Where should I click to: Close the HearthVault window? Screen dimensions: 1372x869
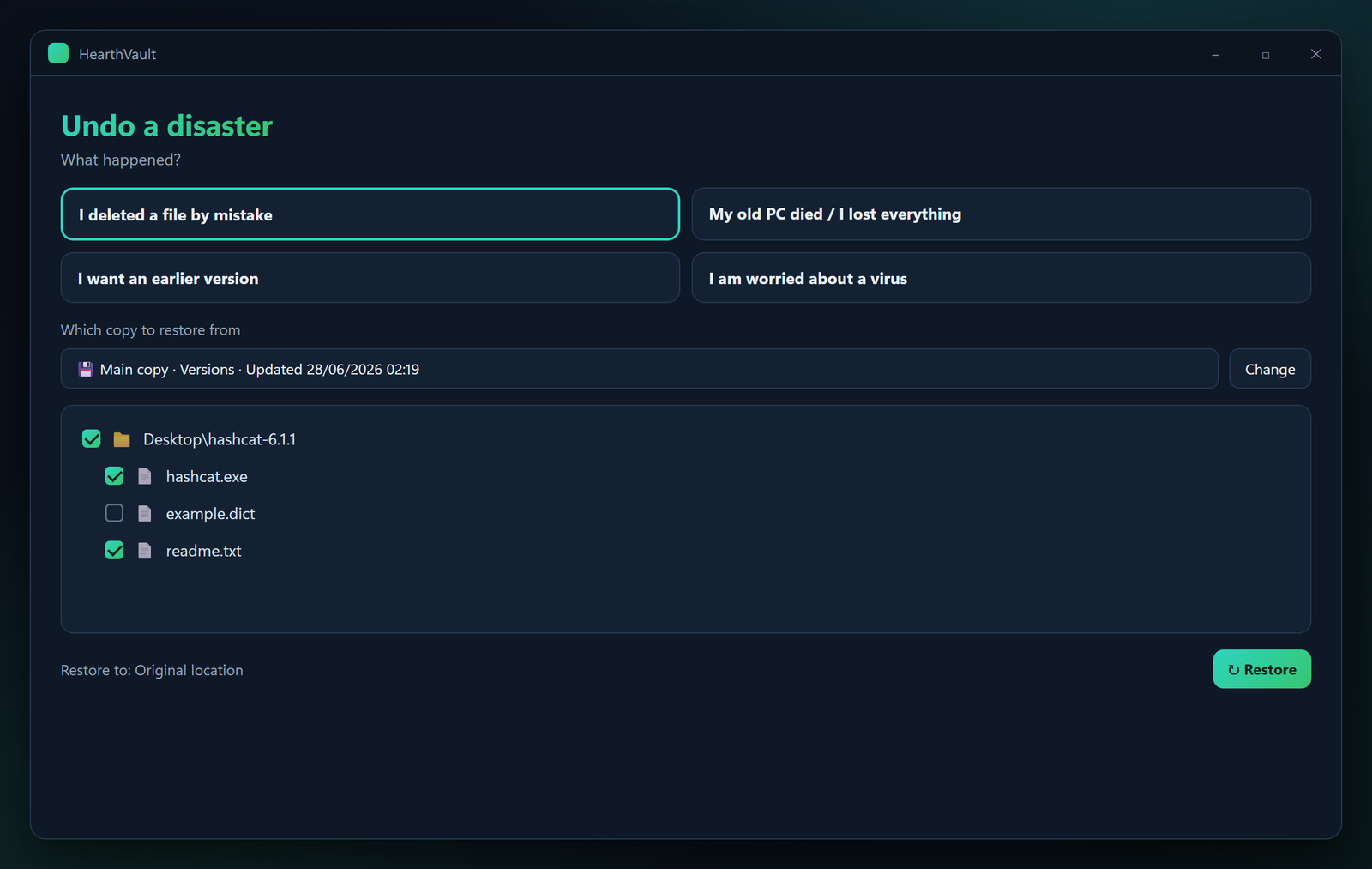1316,54
